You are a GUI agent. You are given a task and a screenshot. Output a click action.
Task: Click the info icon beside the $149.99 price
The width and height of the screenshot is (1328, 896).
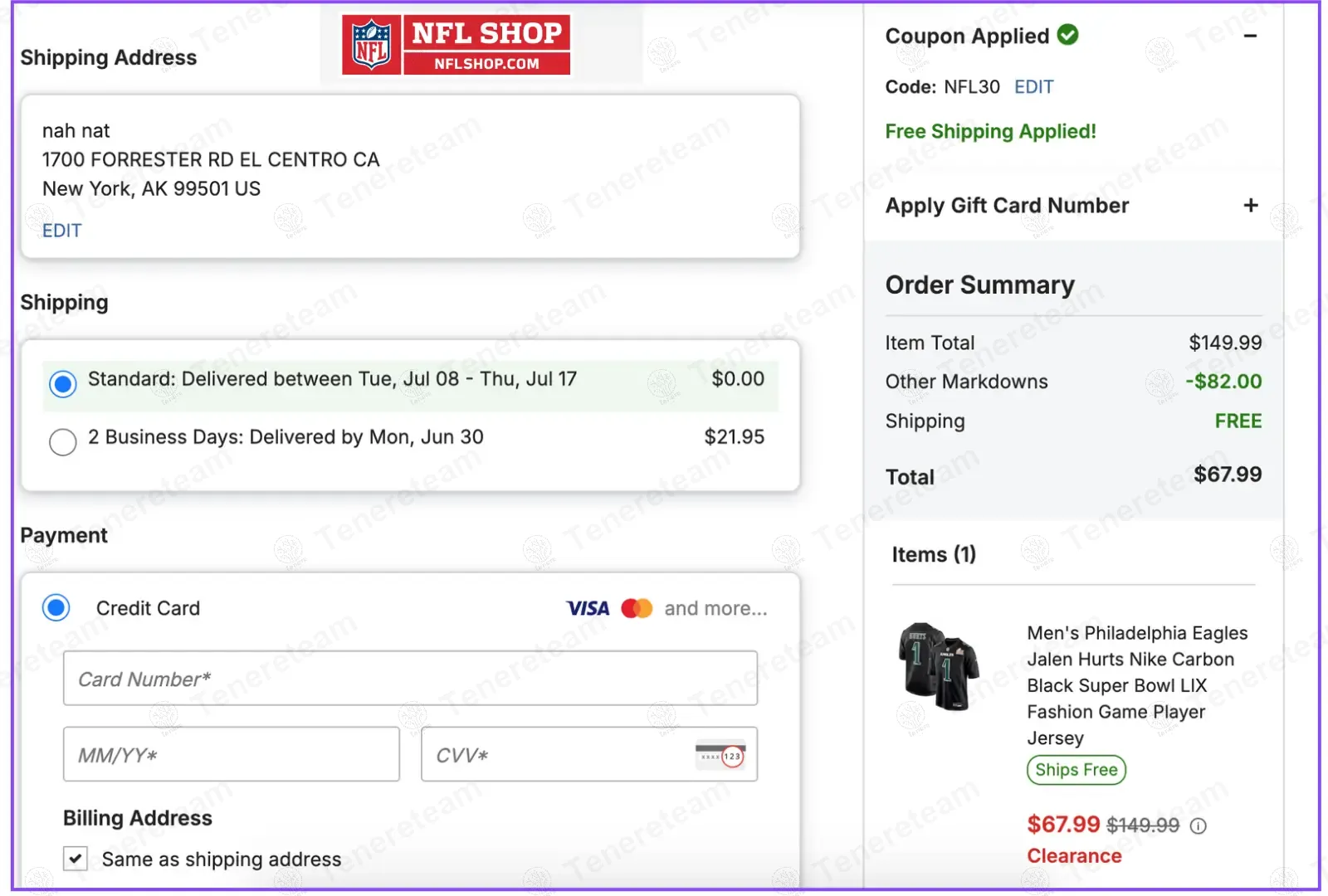click(x=1198, y=825)
